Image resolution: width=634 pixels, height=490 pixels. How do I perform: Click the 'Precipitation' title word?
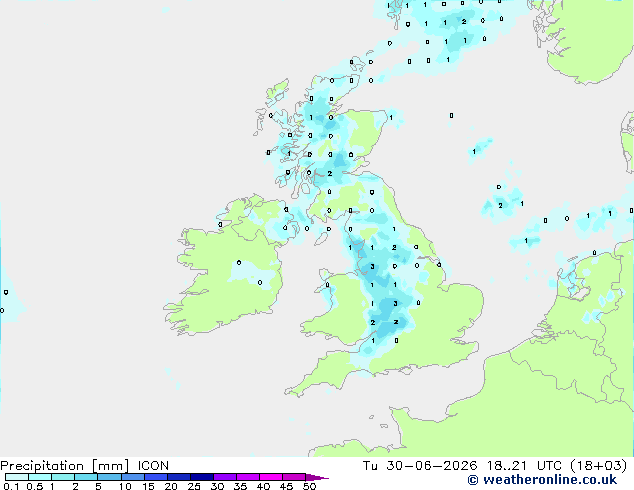[x=42, y=466]
